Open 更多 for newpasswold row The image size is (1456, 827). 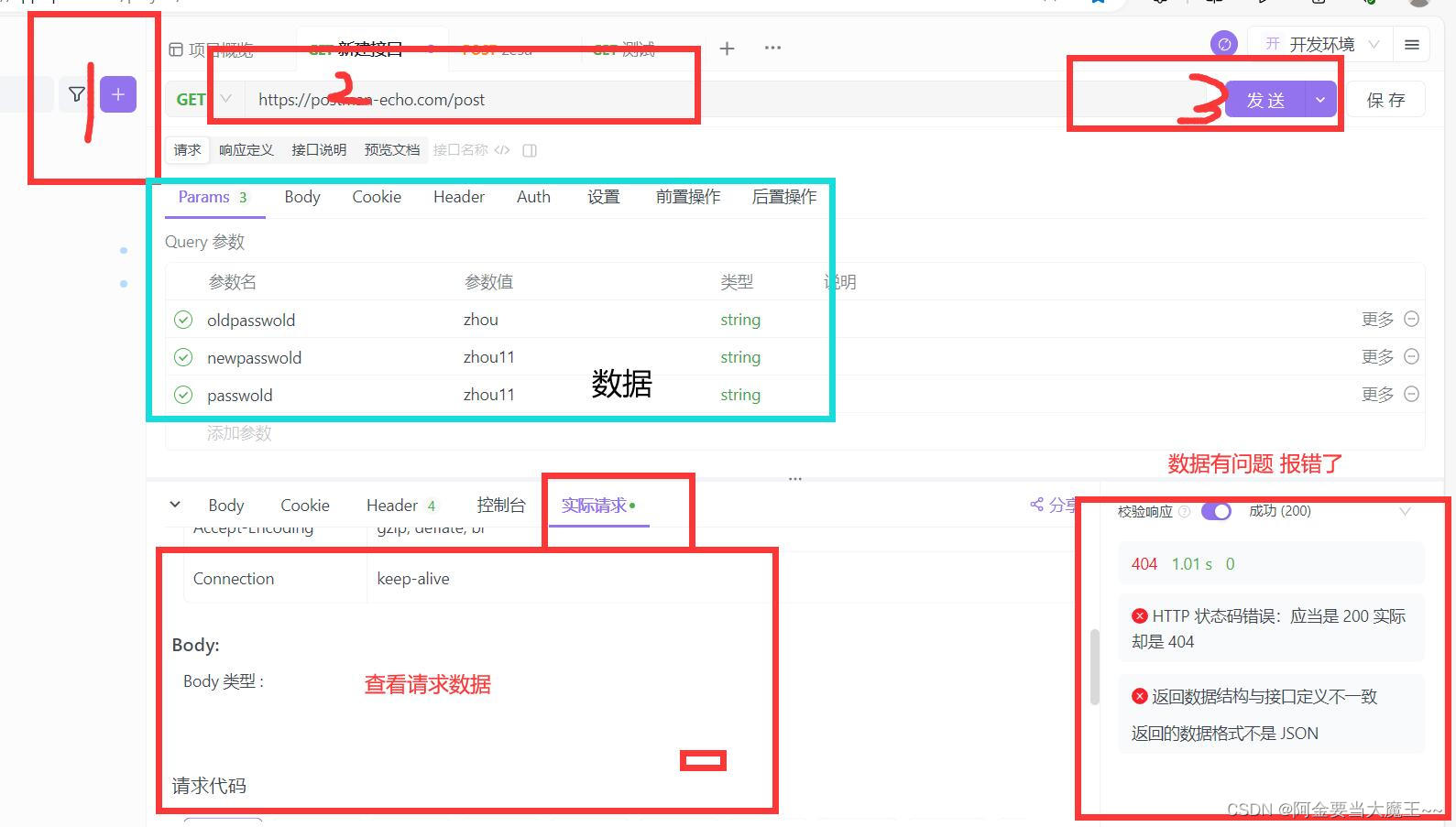click(x=1377, y=356)
